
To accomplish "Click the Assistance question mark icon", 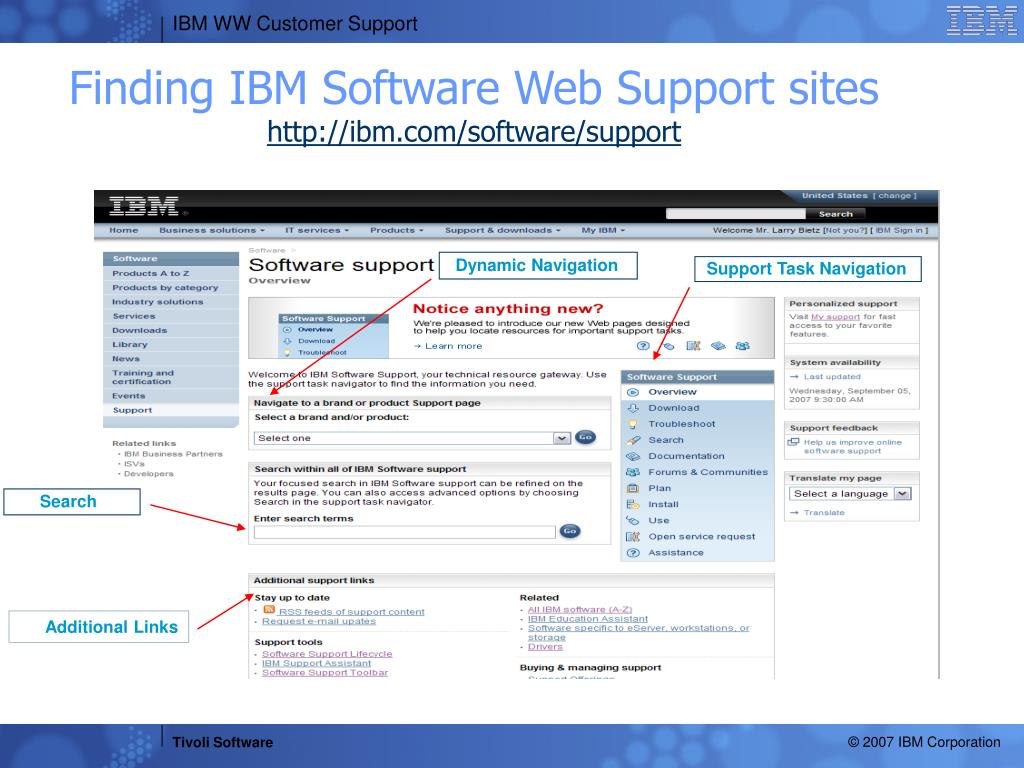I will [x=632, y=552].
